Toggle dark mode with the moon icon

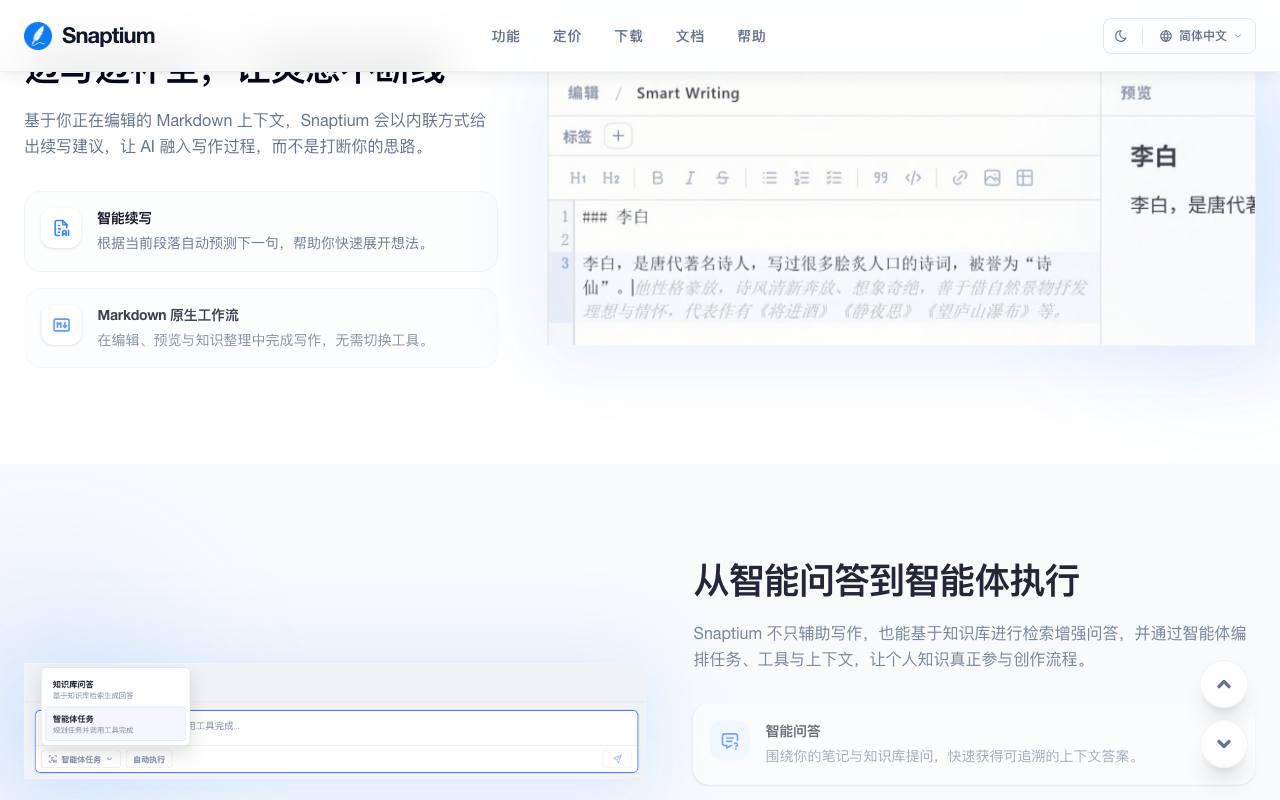(x=1121, y=36)
